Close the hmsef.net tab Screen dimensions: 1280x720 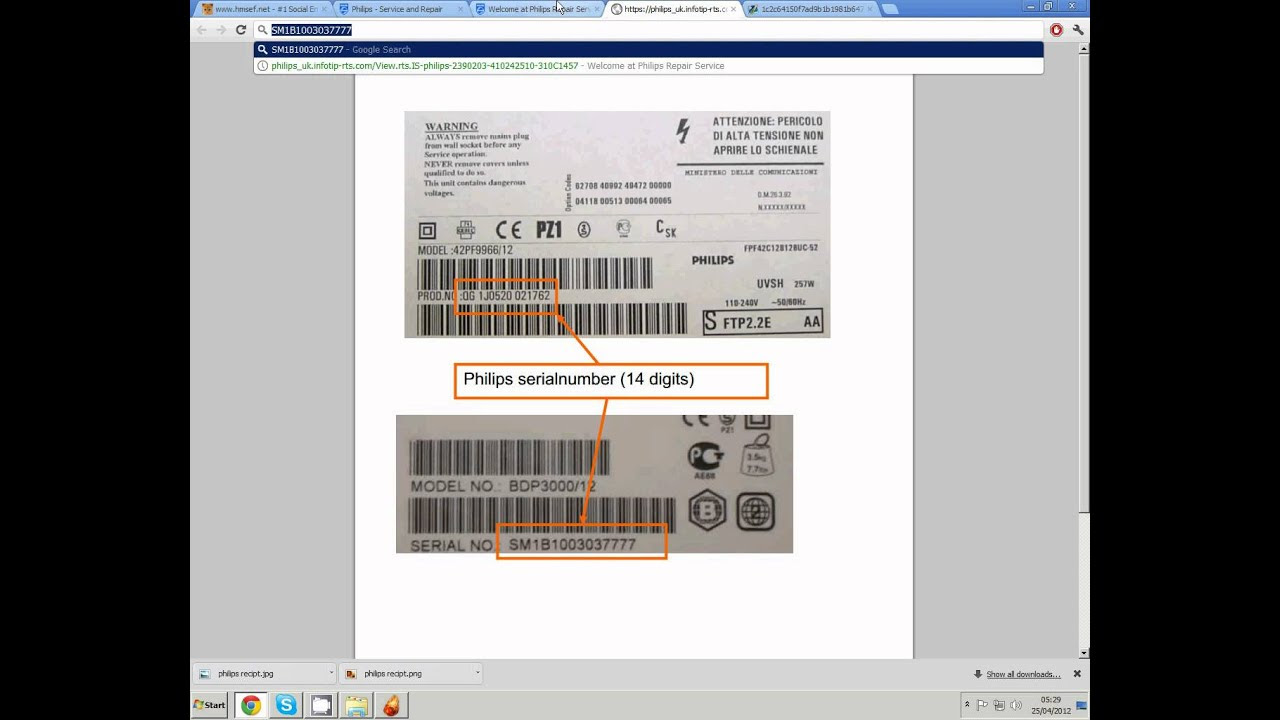coord(324,9)
